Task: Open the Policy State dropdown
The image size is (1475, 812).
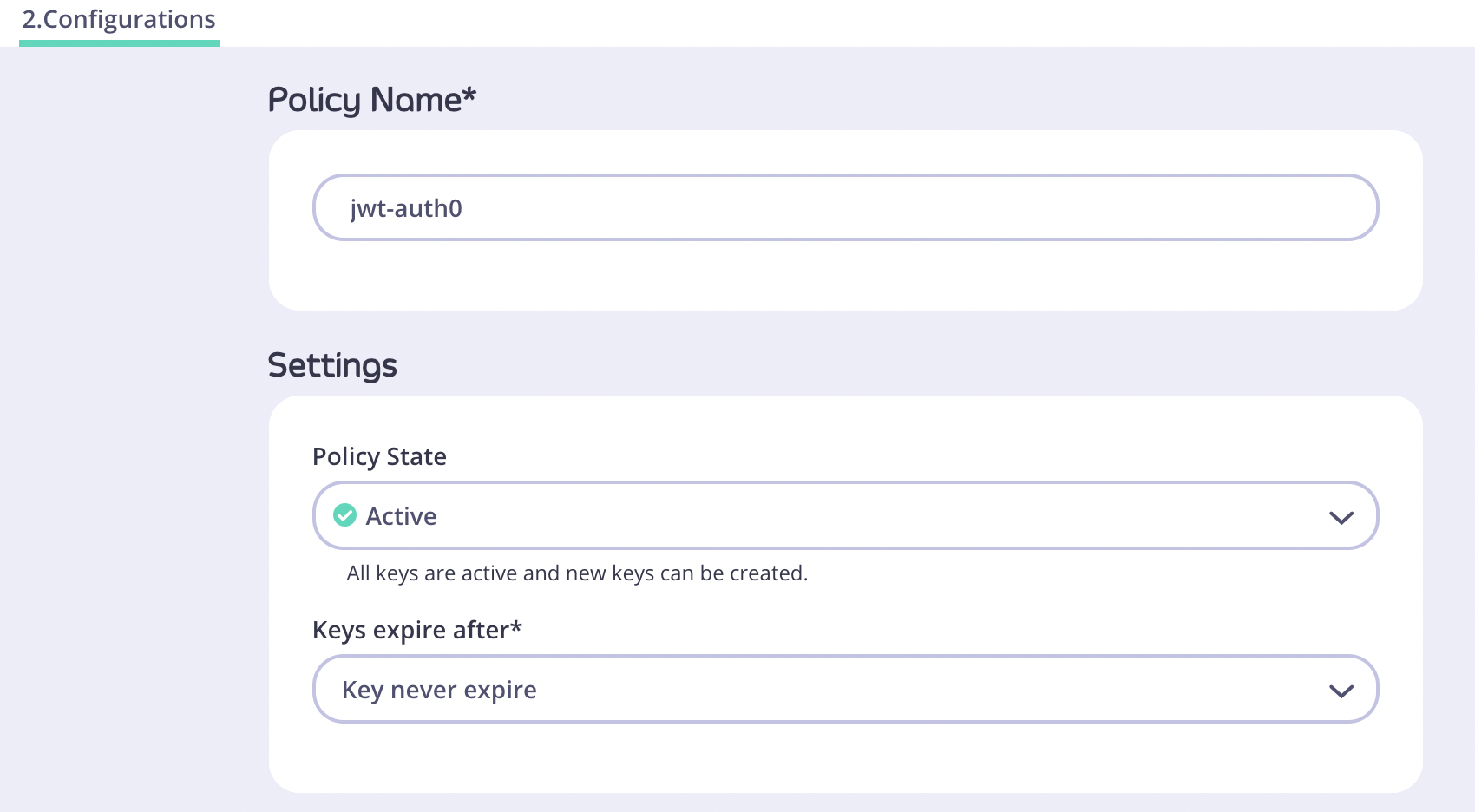Action: tap(845, 515)
